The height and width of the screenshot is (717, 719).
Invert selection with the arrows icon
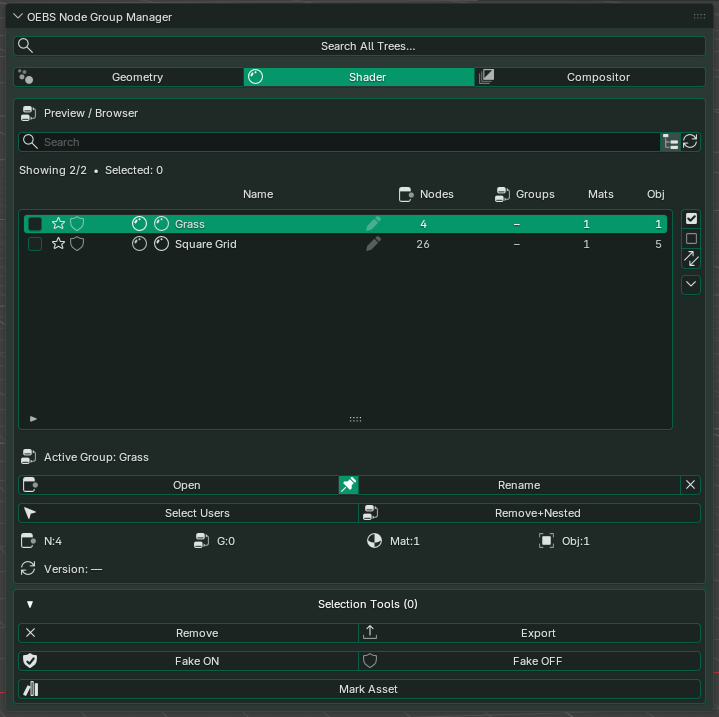pyautogui.click(x=691, y=259)
